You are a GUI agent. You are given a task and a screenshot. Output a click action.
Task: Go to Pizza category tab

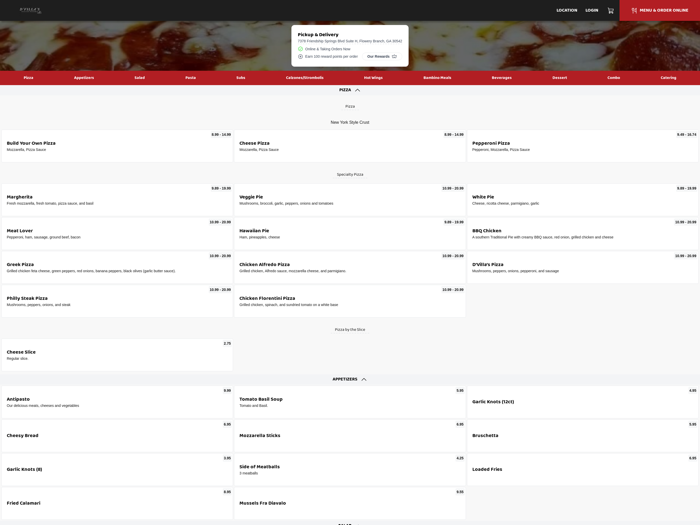tap(29, 78)
